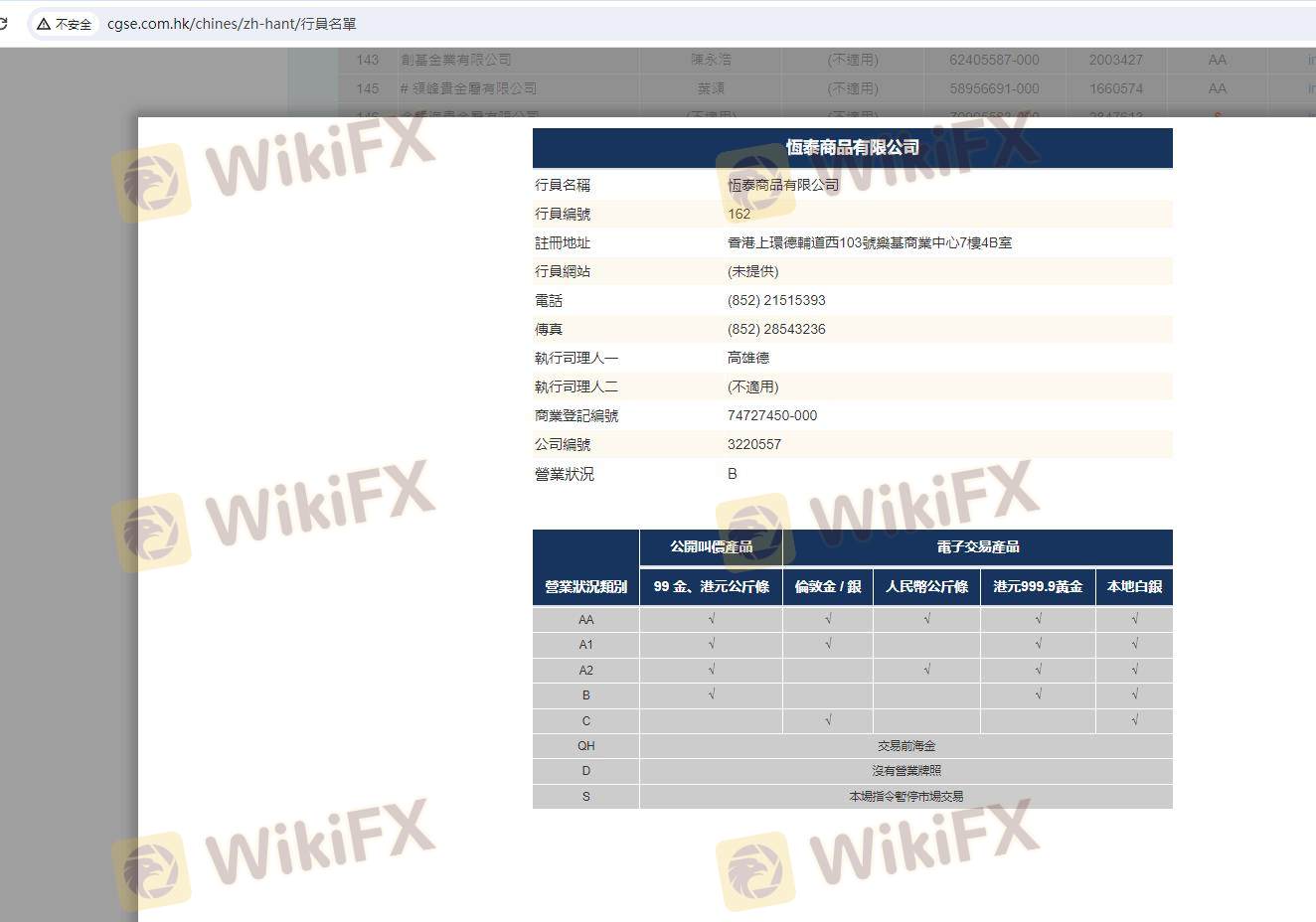1316x922 pixels.
Task: Click the 電話 label
Action: pyautogui.click(x=549, y=300)
